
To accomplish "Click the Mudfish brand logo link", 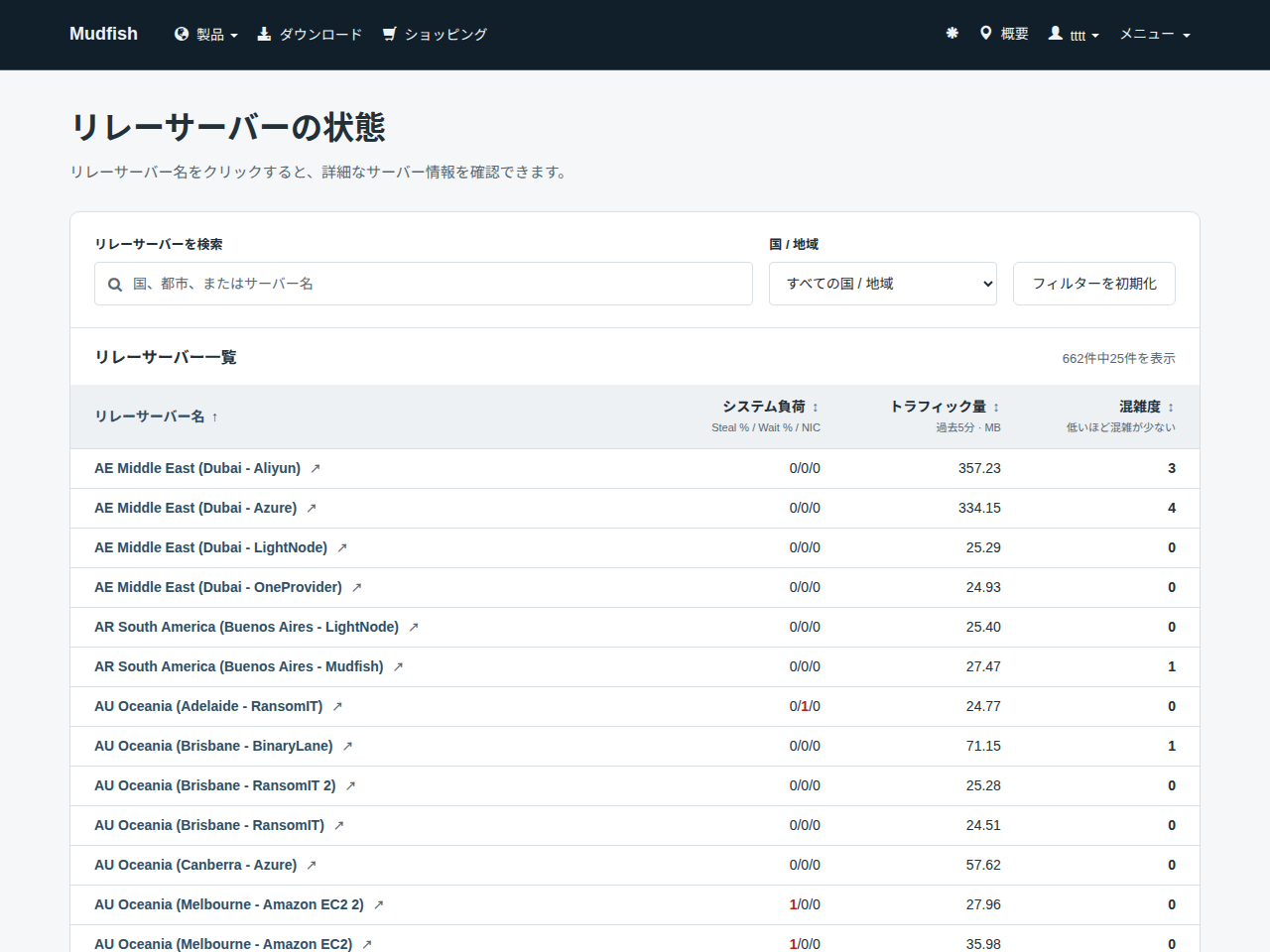I will tap(103, 34).
